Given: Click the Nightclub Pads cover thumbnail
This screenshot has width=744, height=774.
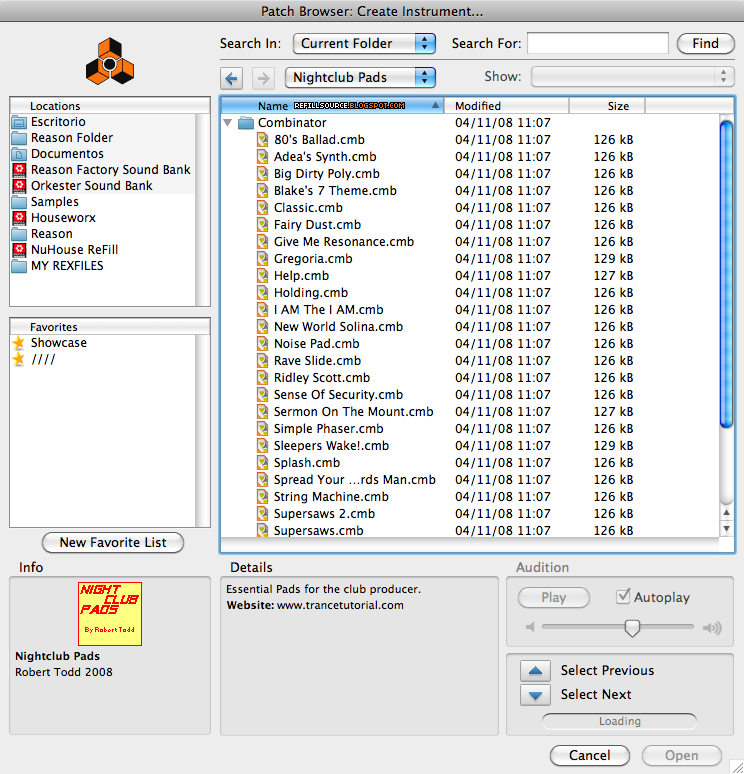Looking at the screenshot, I should tap(110, 614).
